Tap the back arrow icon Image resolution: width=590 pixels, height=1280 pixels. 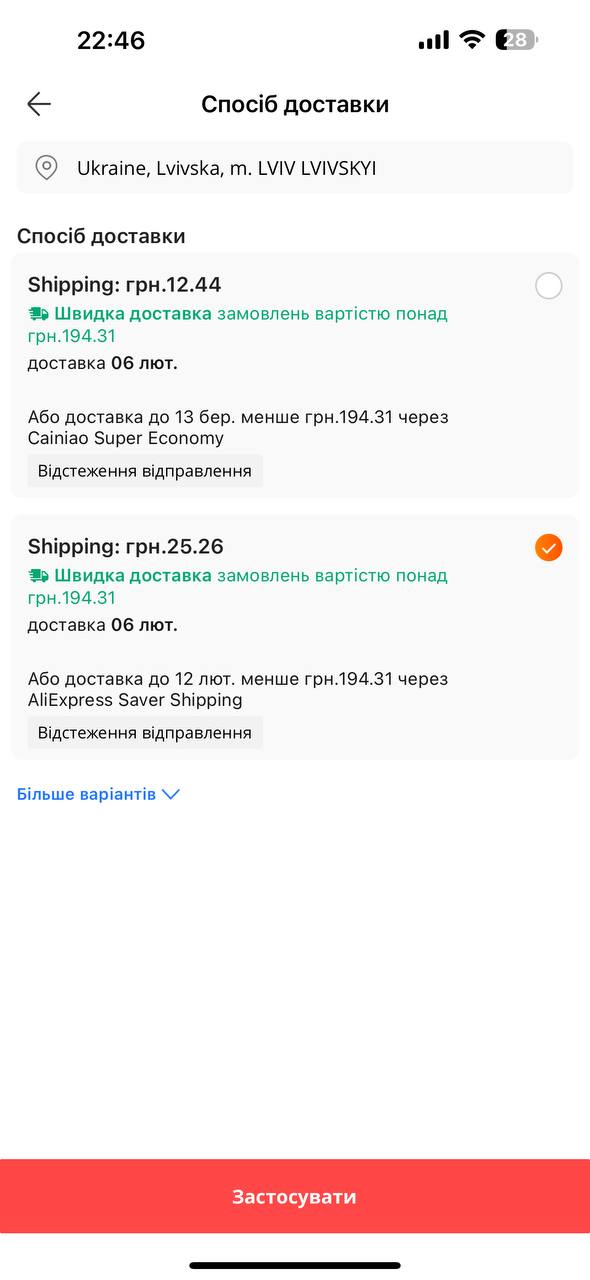click(39, 104)
